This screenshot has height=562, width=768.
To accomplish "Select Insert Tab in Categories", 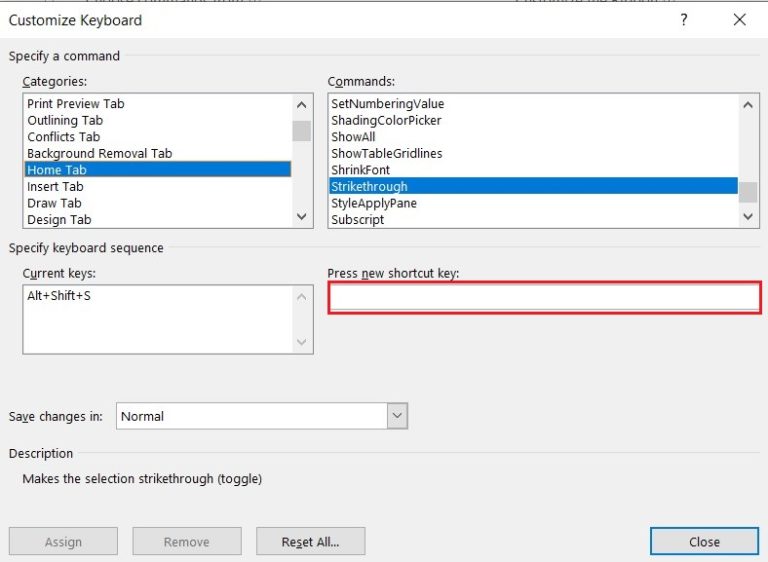I will [55, 187].
